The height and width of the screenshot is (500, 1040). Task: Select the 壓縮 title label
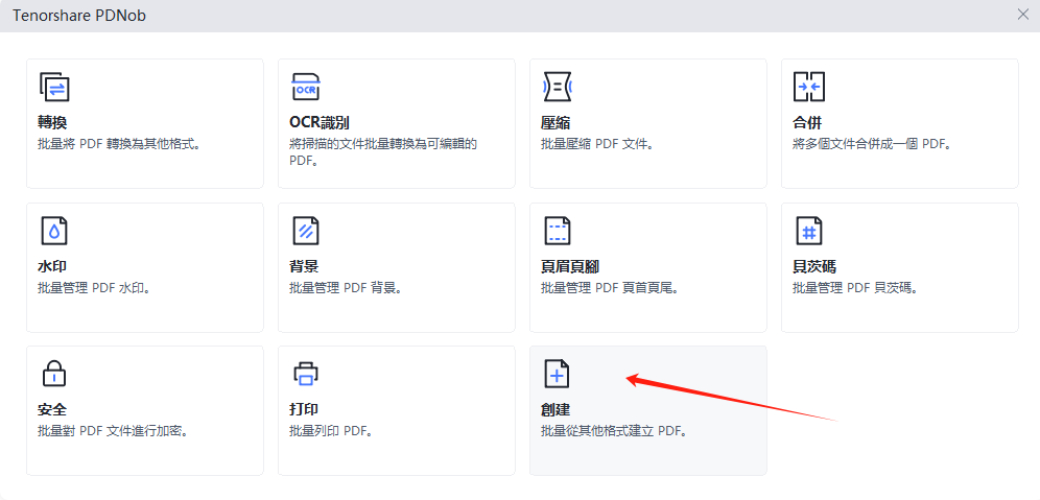(x=556, y=123)
